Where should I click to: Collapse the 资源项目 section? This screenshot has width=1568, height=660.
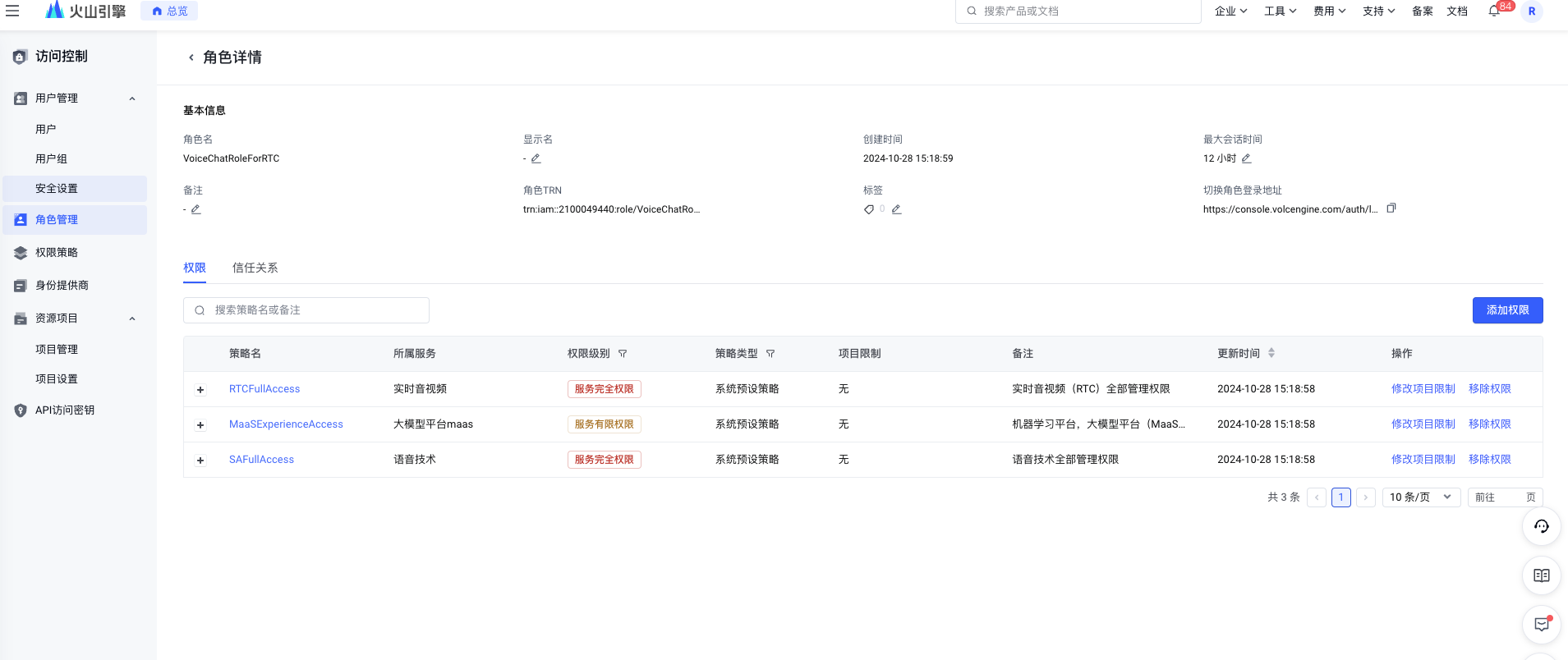click(132, 319)
